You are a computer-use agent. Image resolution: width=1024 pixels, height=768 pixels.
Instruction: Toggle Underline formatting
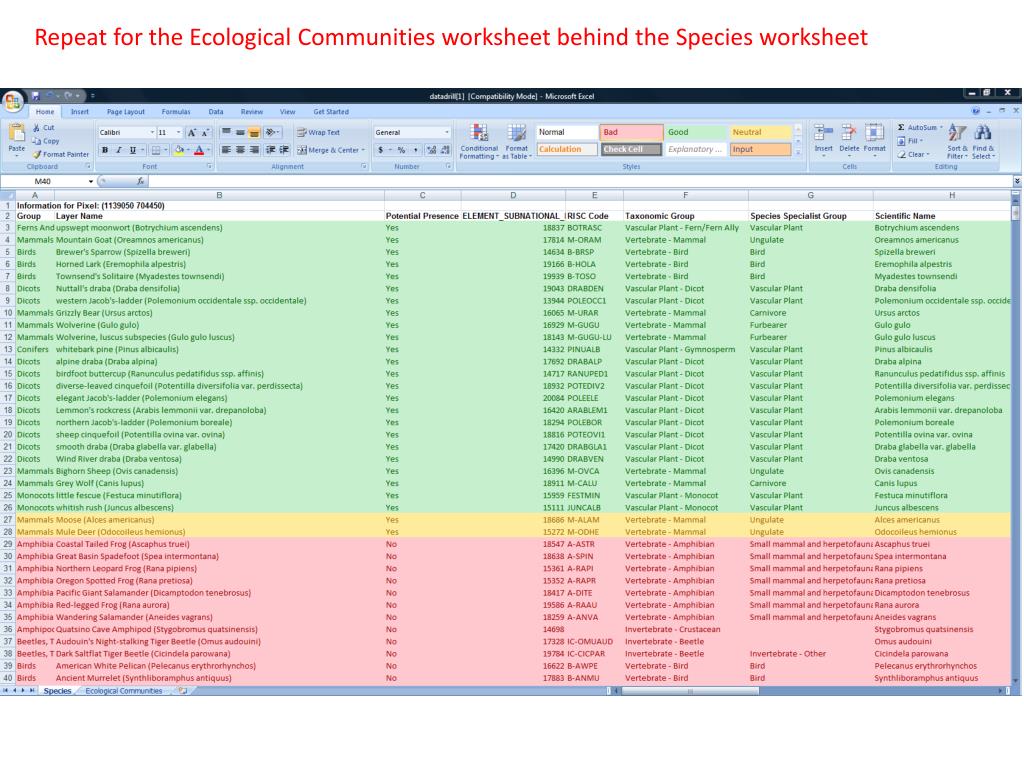point(133,150)
